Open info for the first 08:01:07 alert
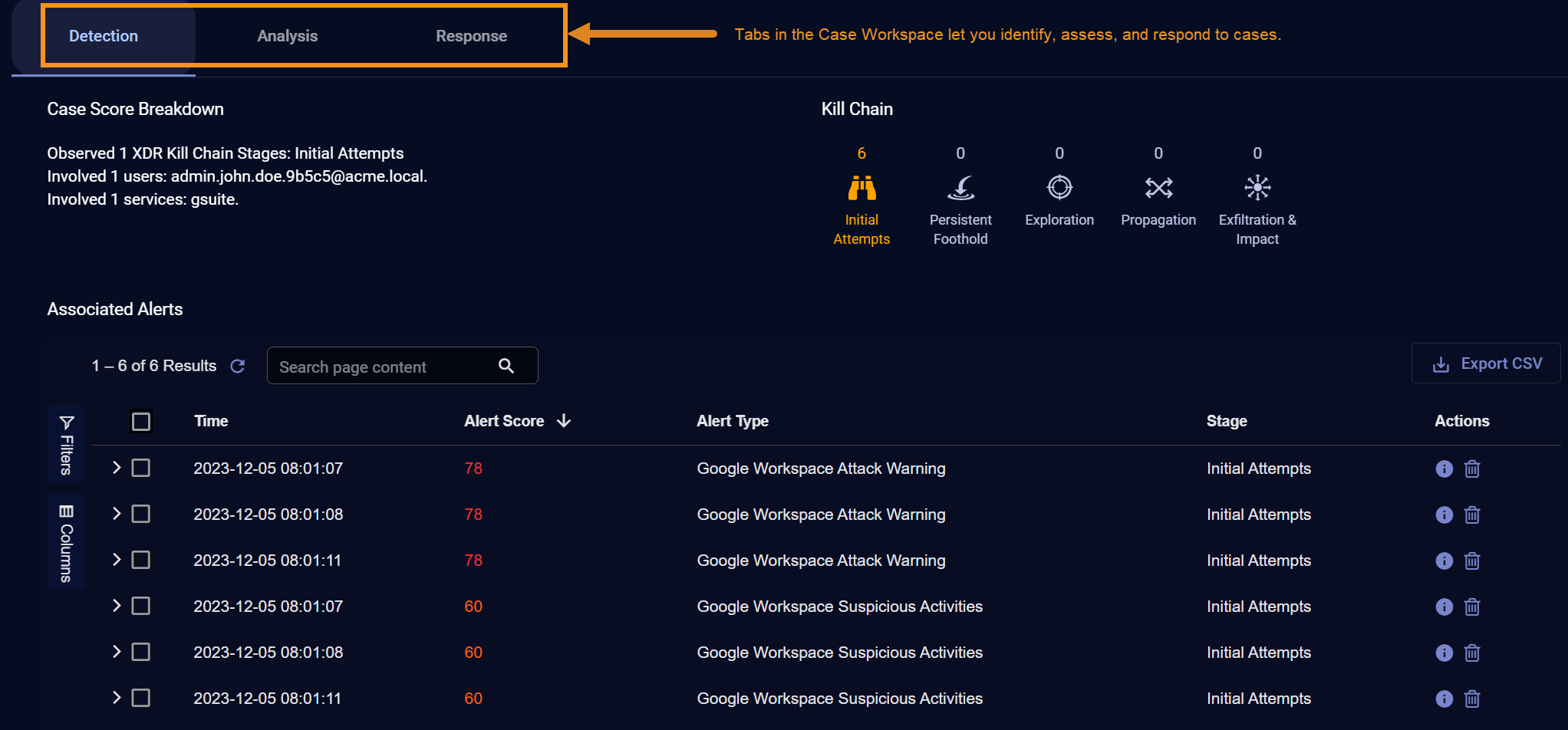This screenshot has height=730, width=1568. pos(1444,469)
